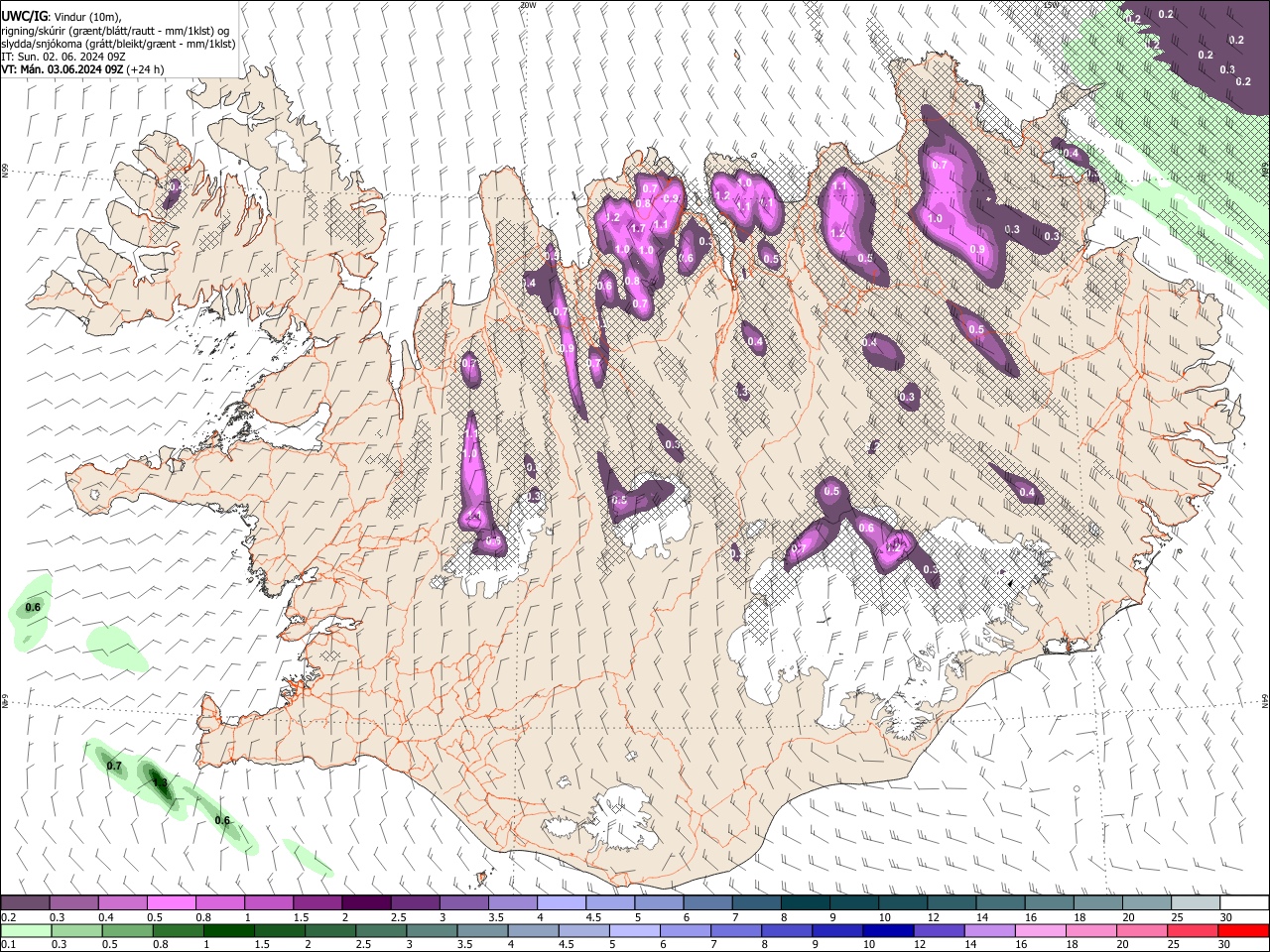Select the 'VT: Mán. 03.06.2024 09Z (+24 h)' line

(83, 69)
